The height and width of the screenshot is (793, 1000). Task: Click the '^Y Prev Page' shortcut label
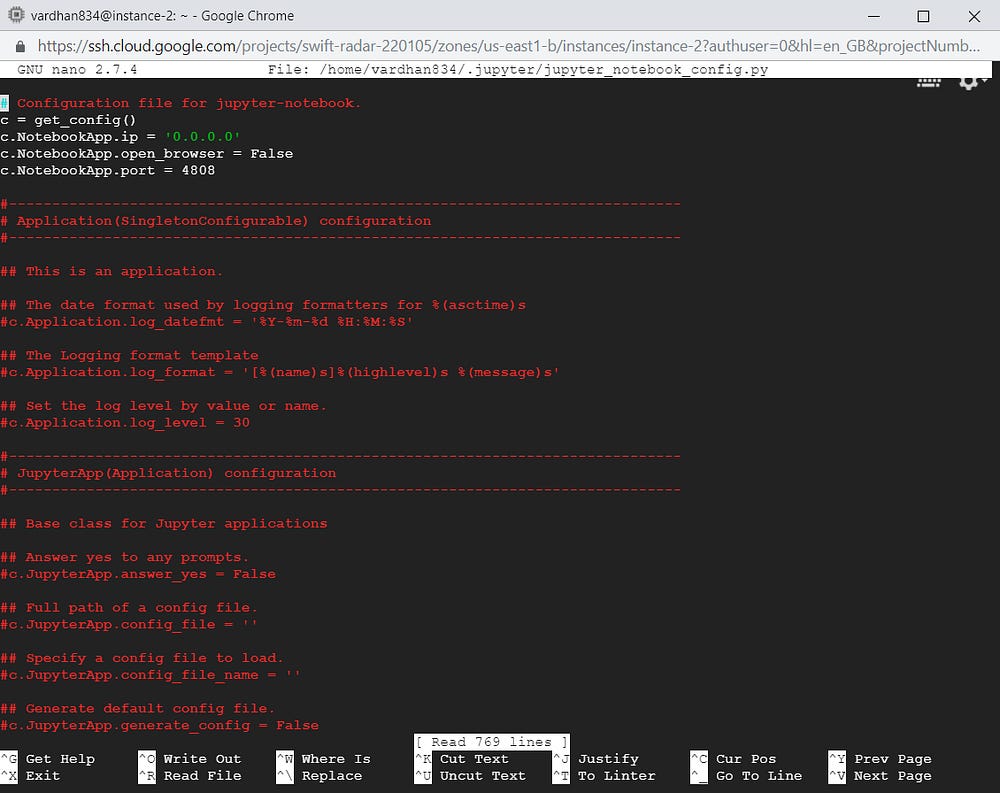point(880,759)
